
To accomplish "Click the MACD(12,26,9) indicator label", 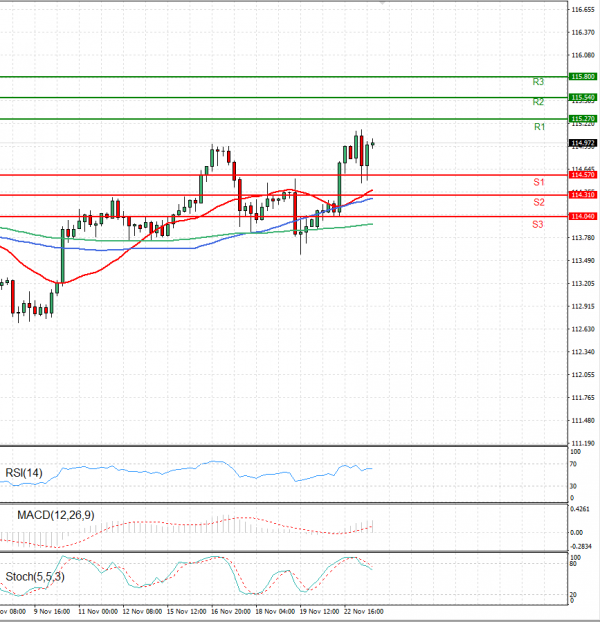I will 56,515.
